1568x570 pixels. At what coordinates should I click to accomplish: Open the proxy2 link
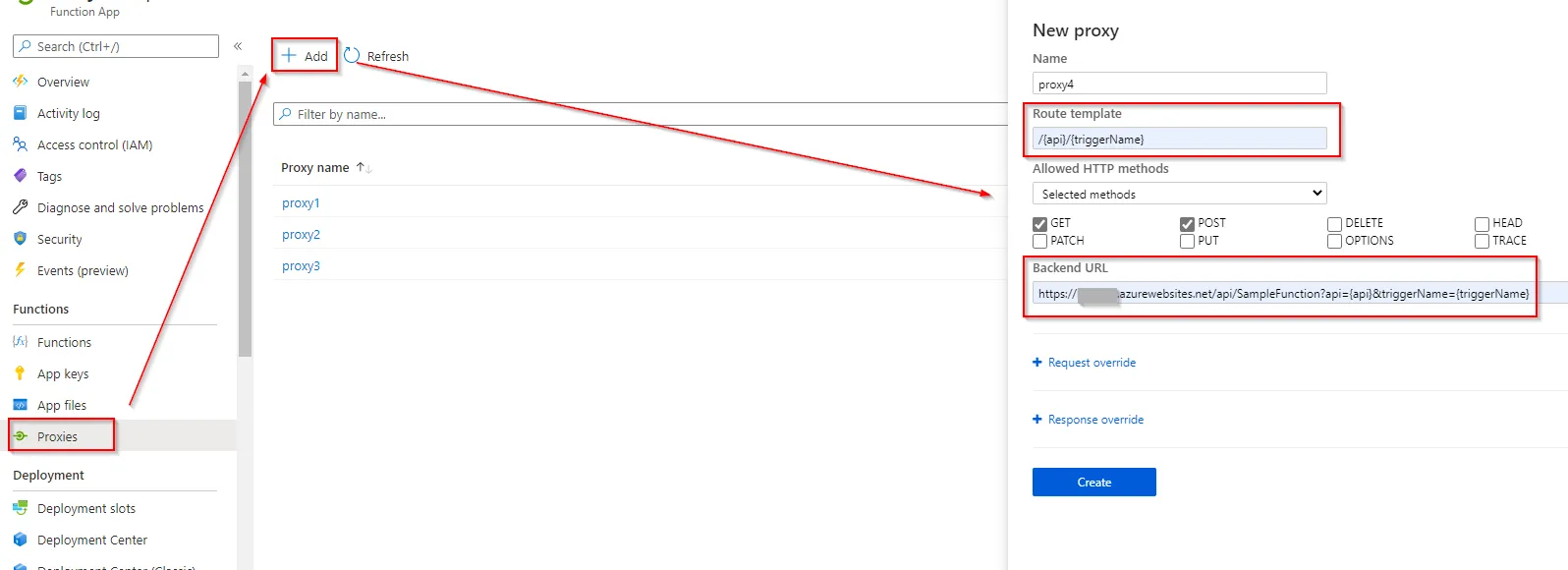click(x=301, y=235)
